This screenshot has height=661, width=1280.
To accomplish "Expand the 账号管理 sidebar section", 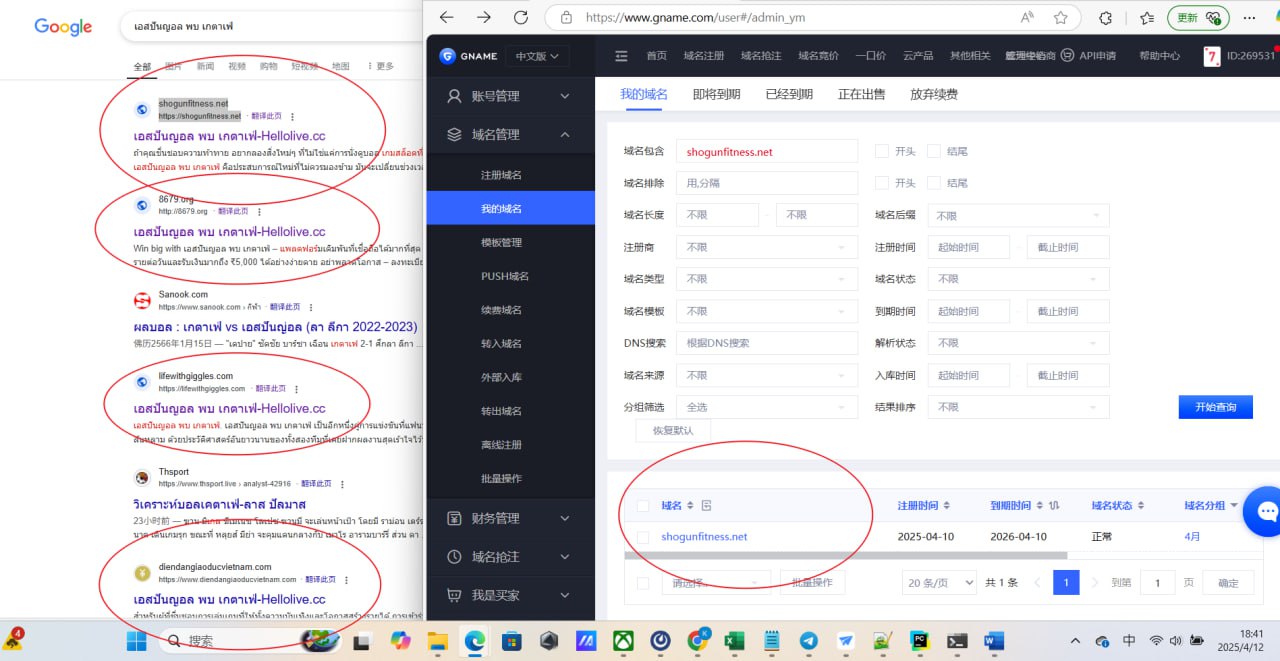I will (510, 96).
